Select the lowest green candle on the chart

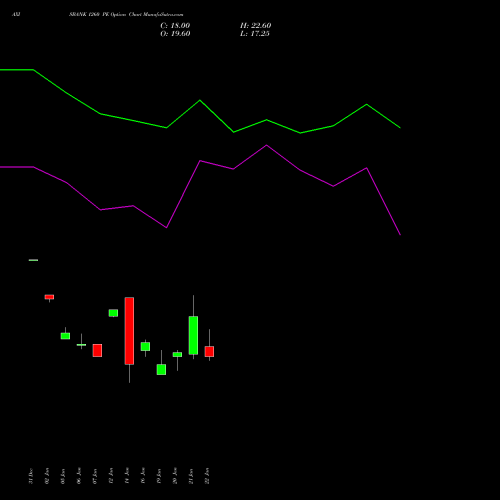click(161, 370)
